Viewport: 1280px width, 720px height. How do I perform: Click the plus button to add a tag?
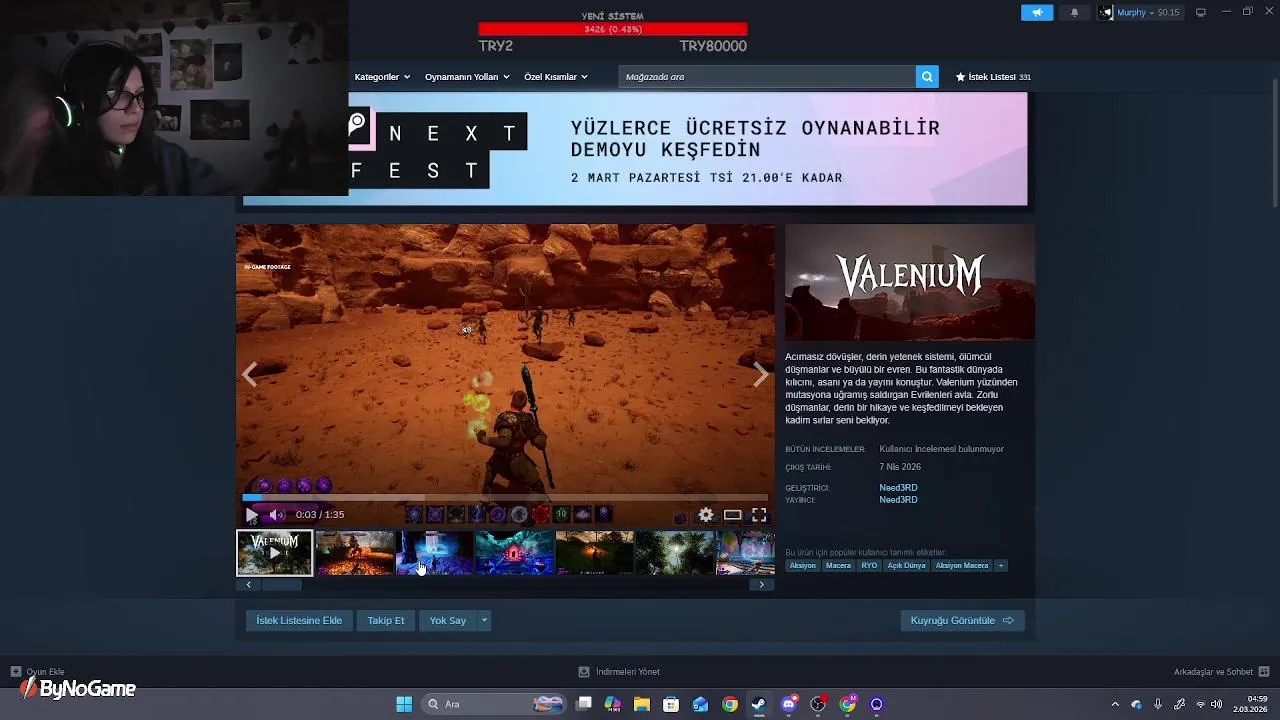click(x=1001, y=566)
